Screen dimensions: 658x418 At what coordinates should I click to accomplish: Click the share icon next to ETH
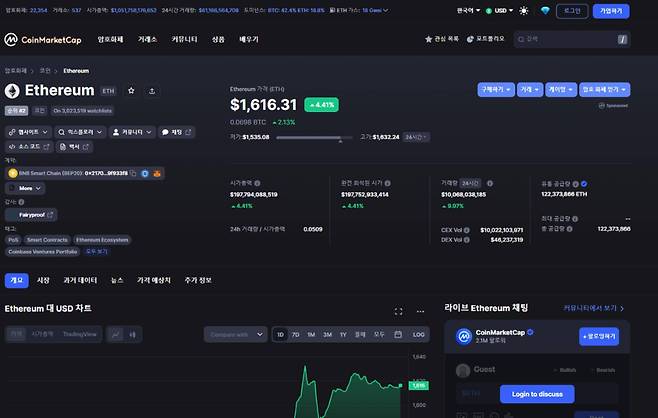[x=152, y=91]
